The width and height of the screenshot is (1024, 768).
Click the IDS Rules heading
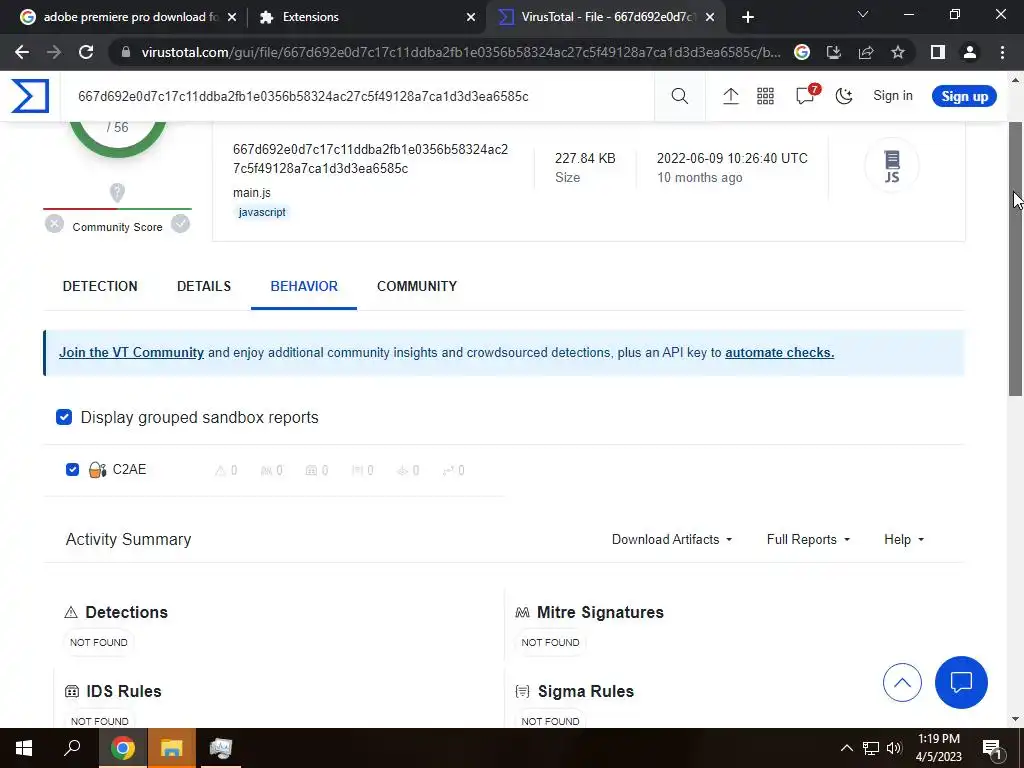tap(123, 691)
